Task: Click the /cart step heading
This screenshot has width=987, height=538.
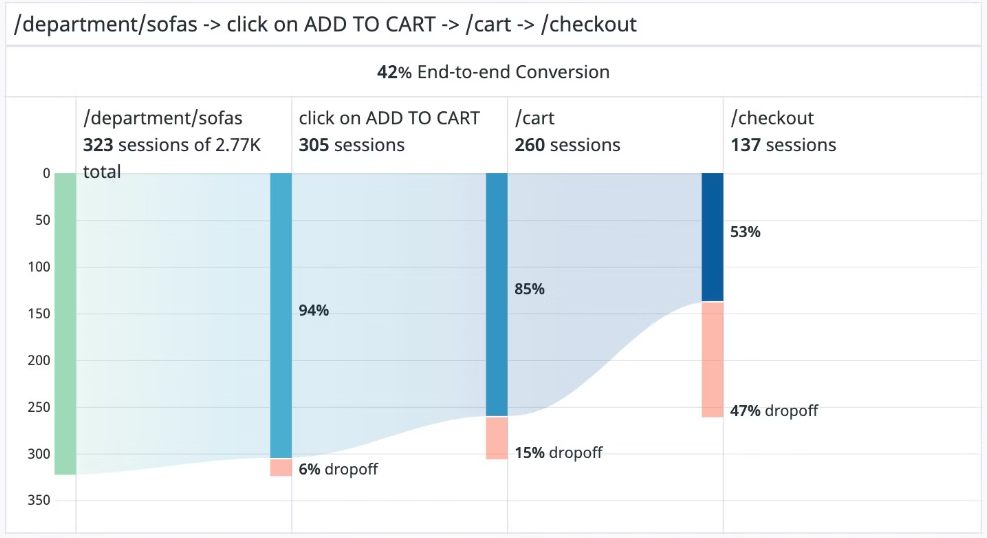Action: (x=534, y=118)
